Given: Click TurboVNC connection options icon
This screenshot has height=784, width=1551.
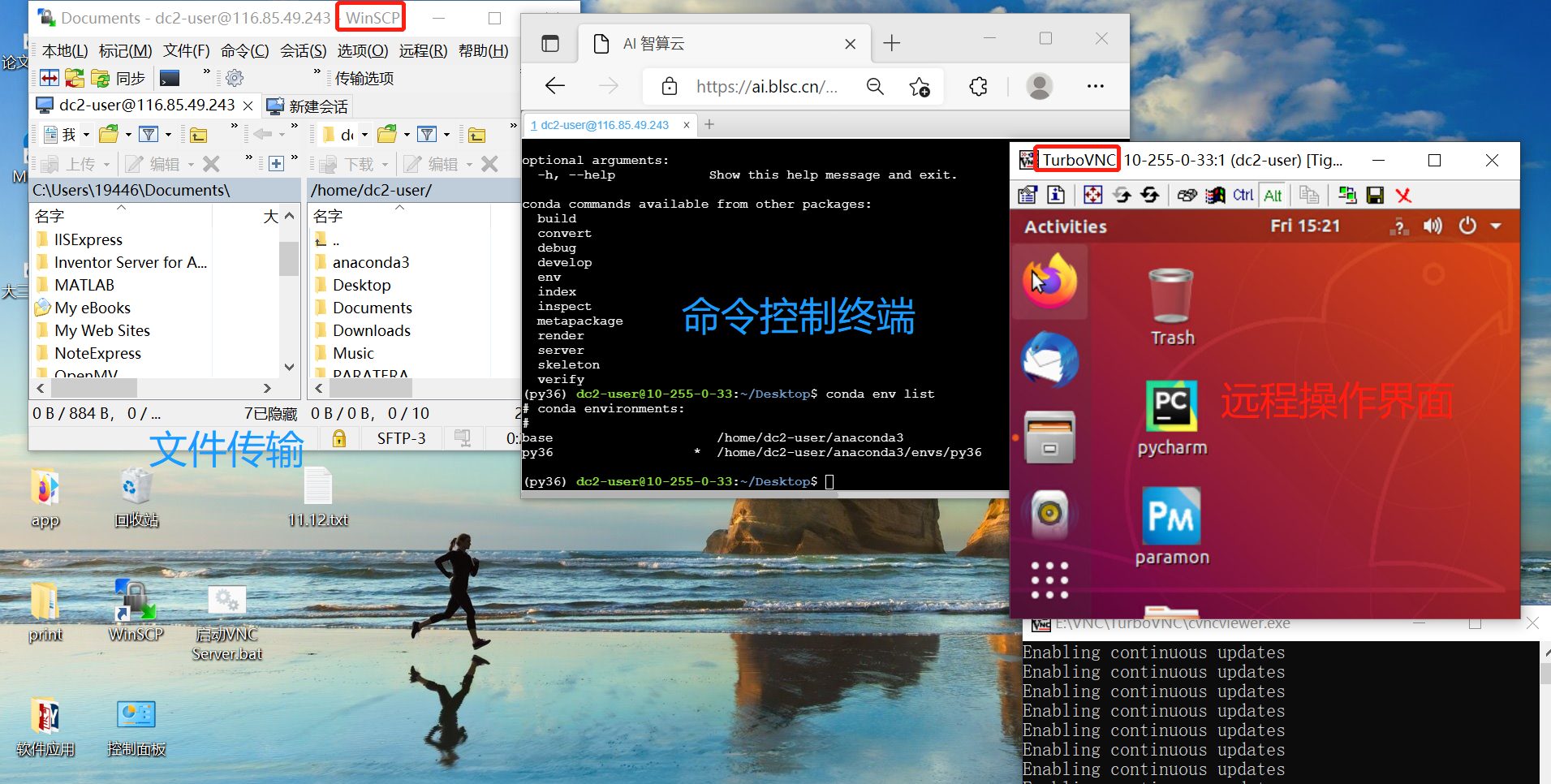Looking at the screenshot, I should pos(1028,195).
